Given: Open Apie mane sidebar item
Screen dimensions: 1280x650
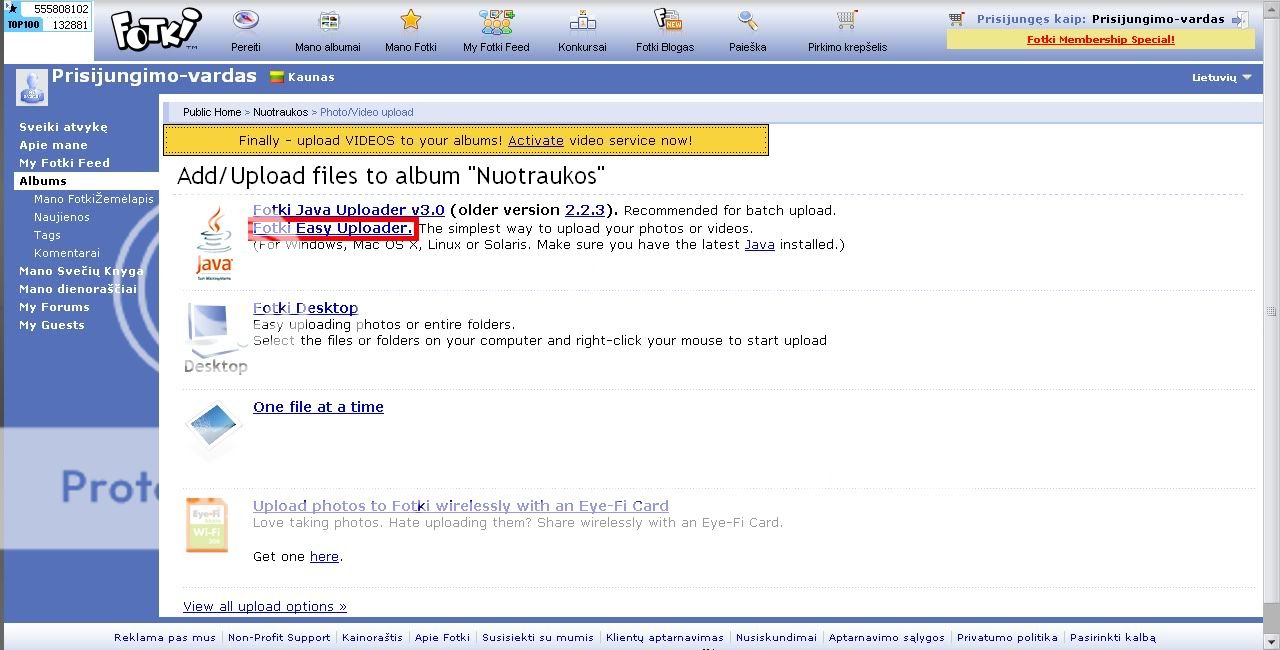Looking at the screenshot, I should pyautogui.click(x=53, y=145).
